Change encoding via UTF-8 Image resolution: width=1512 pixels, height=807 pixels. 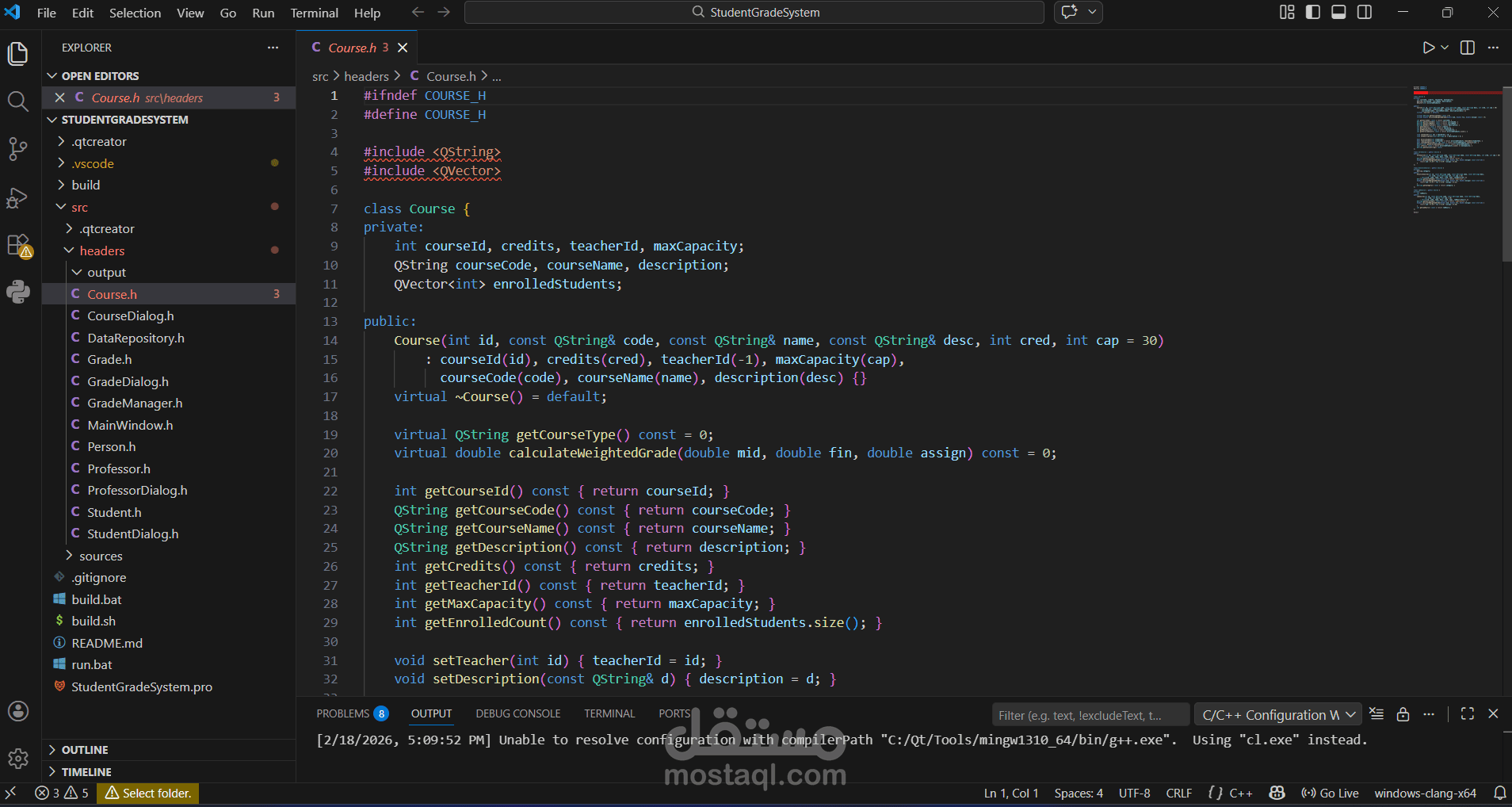pos(1134,793)
